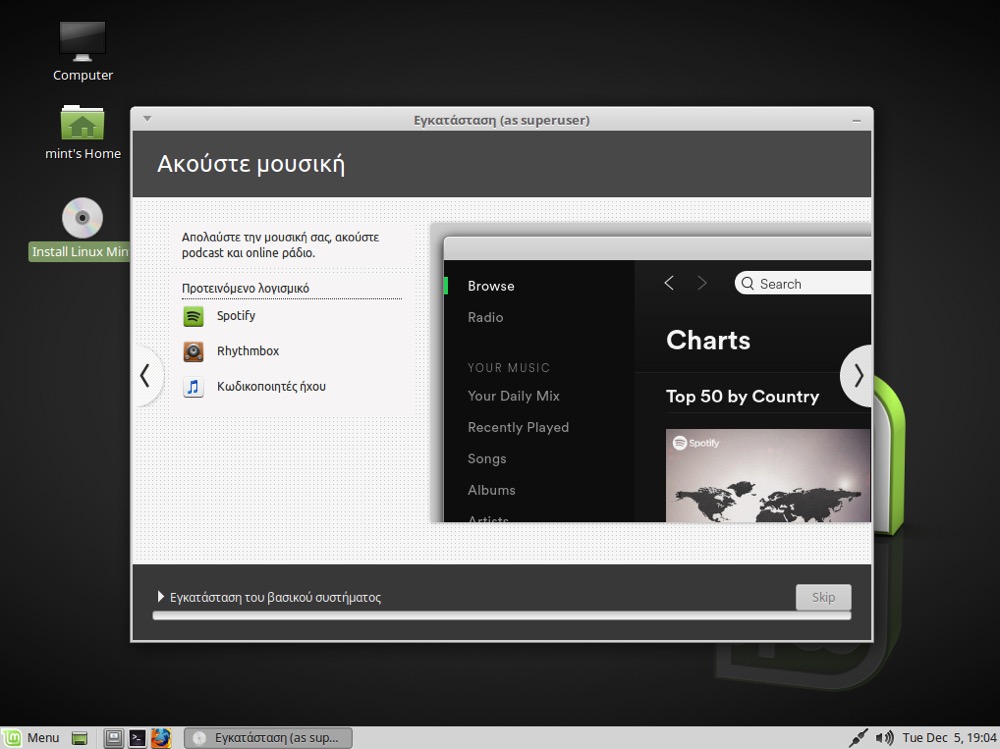Select the installer window in the taskbar
Screen dimensions: 1000x749
(268, 738)
